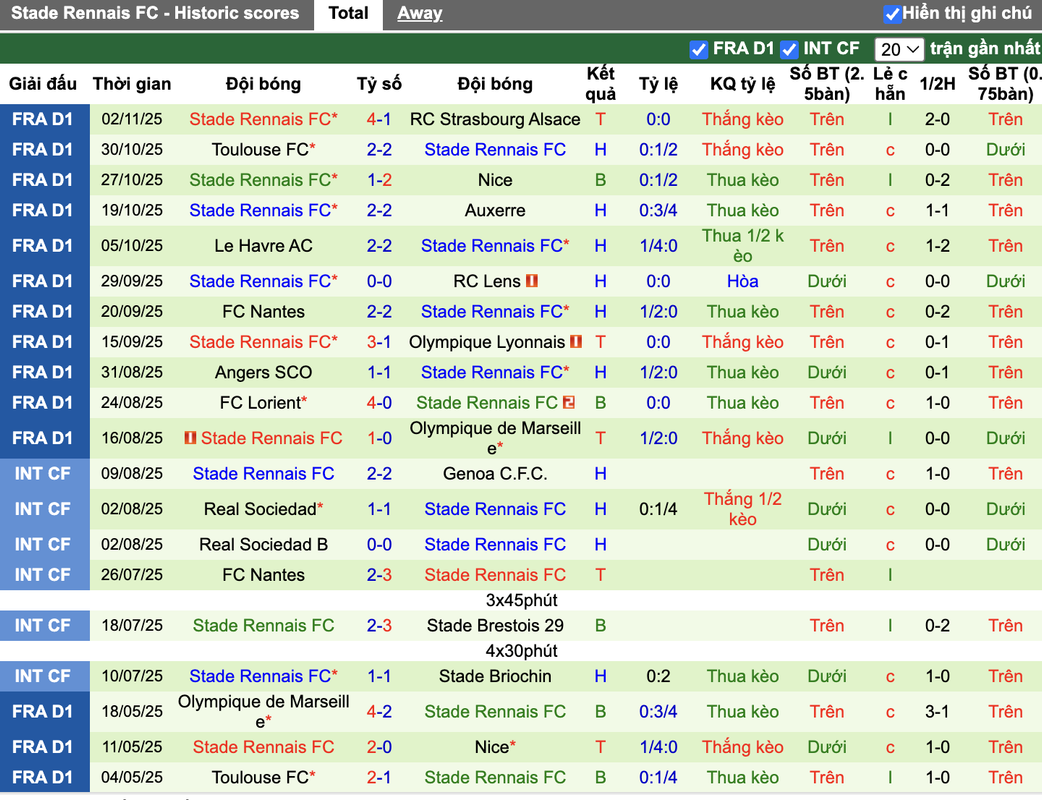
Task: Open FC Lorient team link
Action: [260, 403]
